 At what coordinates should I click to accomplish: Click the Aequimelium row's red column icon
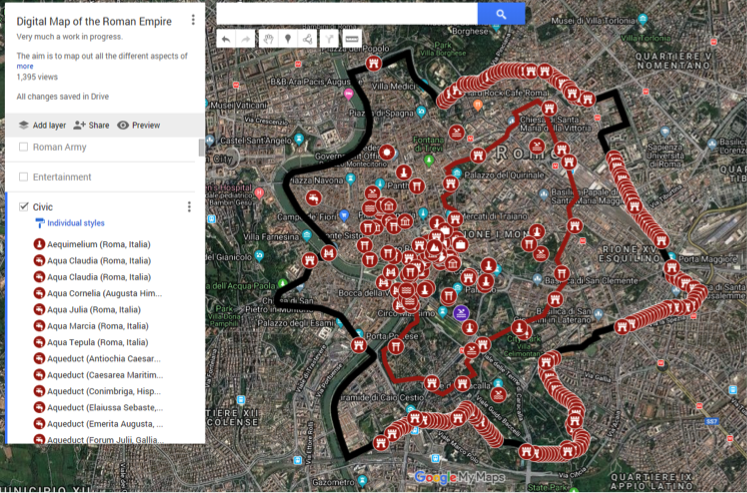pos(39,244)
